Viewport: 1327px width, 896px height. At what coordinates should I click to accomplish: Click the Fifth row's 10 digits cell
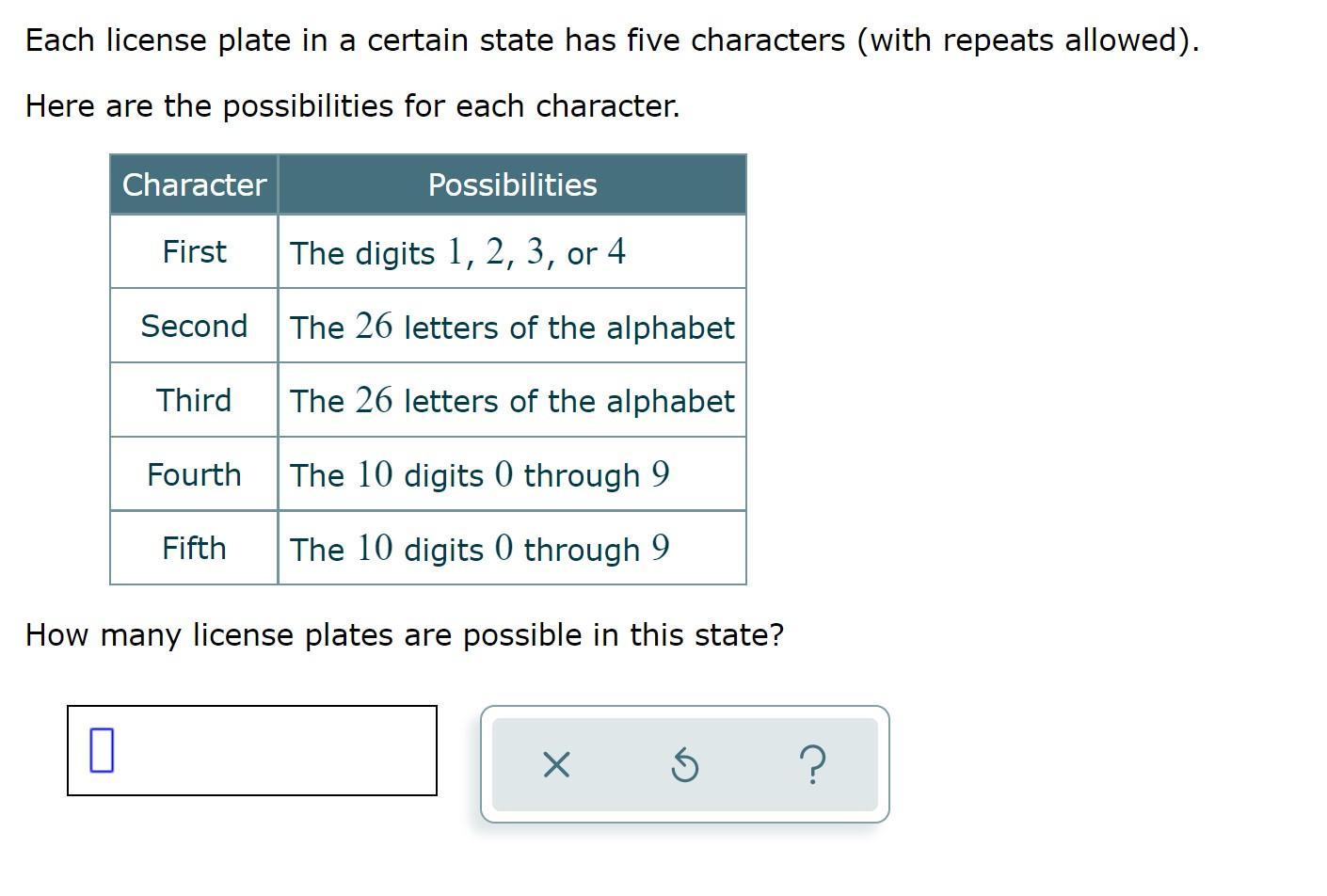coord(512,548)
